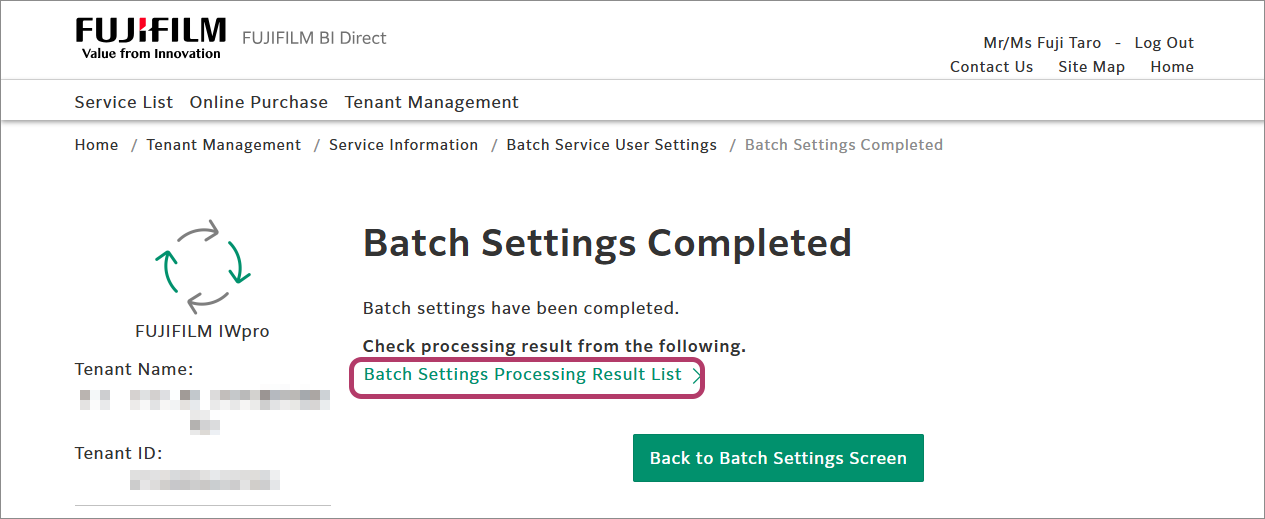Click the FUJIFILM logo
Screen dimensions: 1265x519
[150, 38]
